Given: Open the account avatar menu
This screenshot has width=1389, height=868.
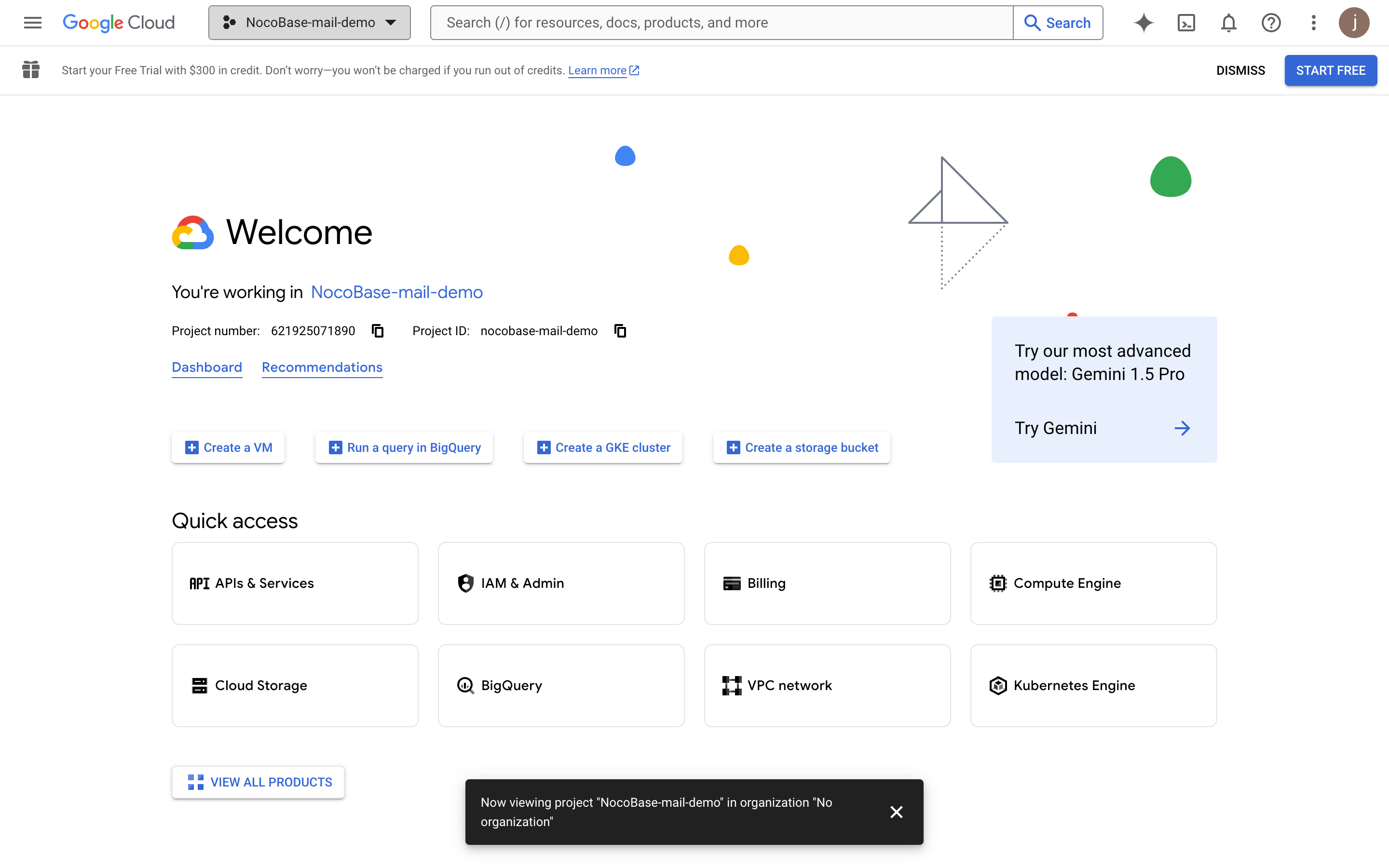Looking at the screenshot, I should coord(1353,22).
